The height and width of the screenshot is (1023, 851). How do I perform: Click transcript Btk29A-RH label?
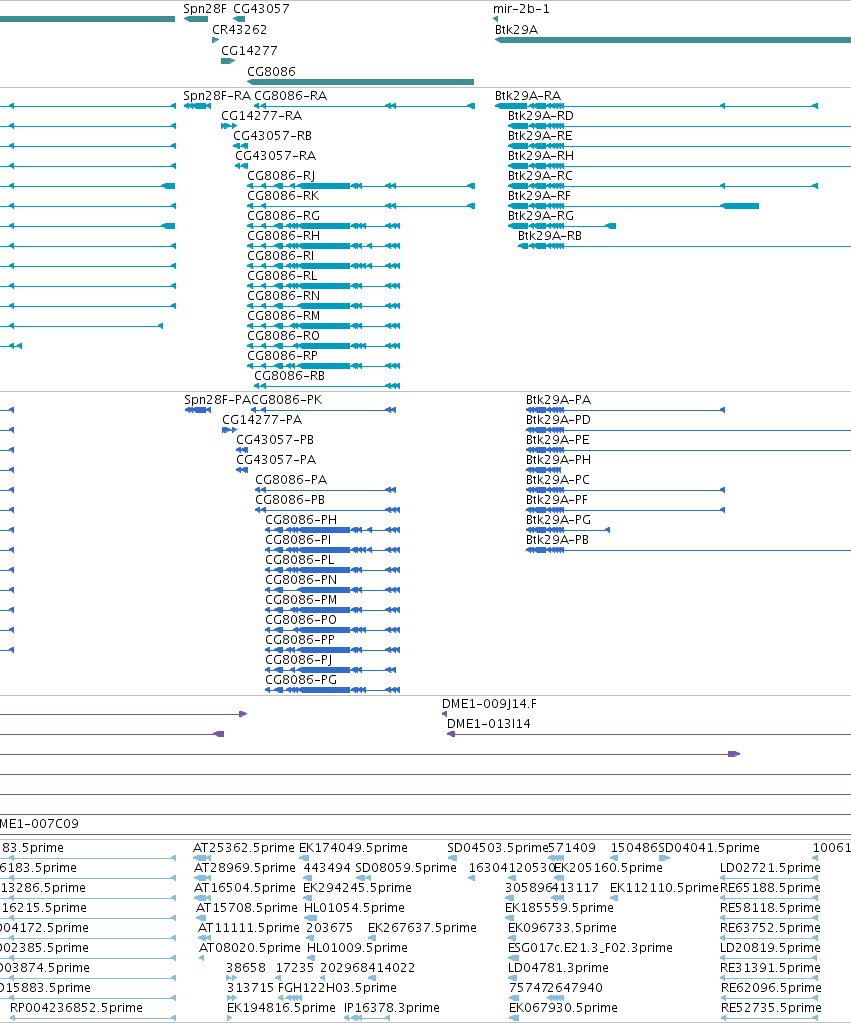[x=541, y=155]
